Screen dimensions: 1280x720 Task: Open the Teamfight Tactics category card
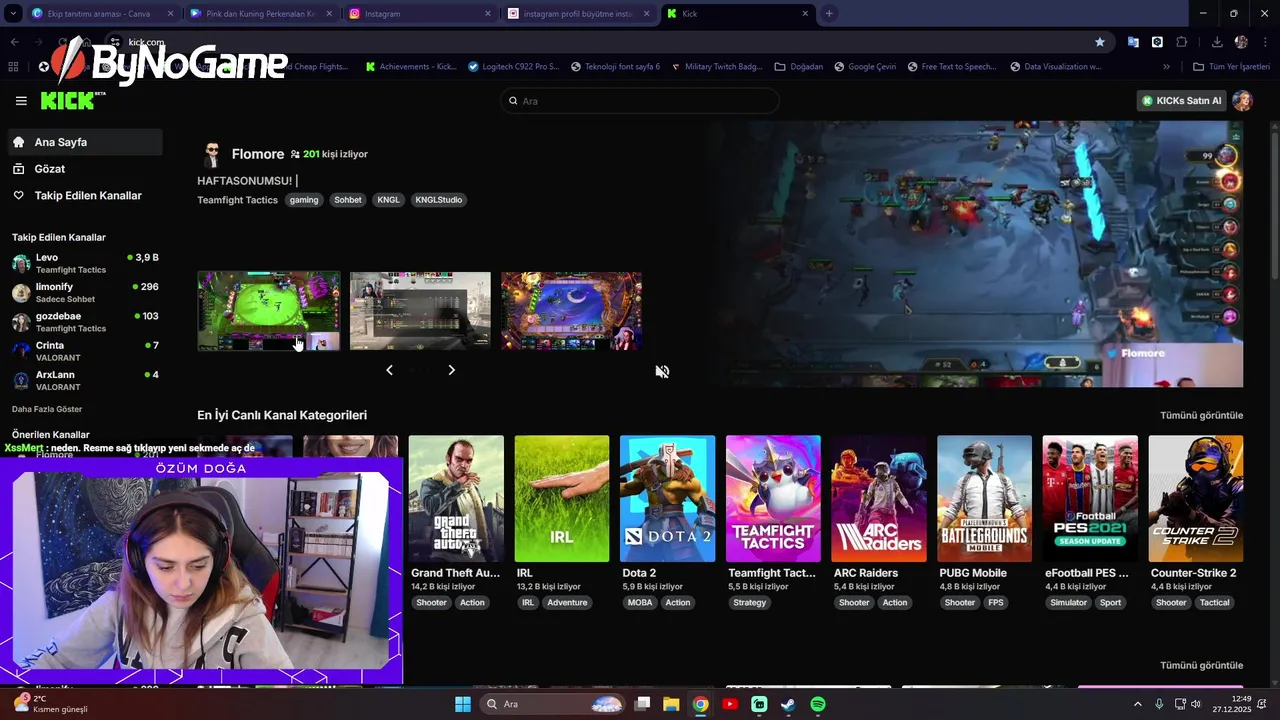773,498
